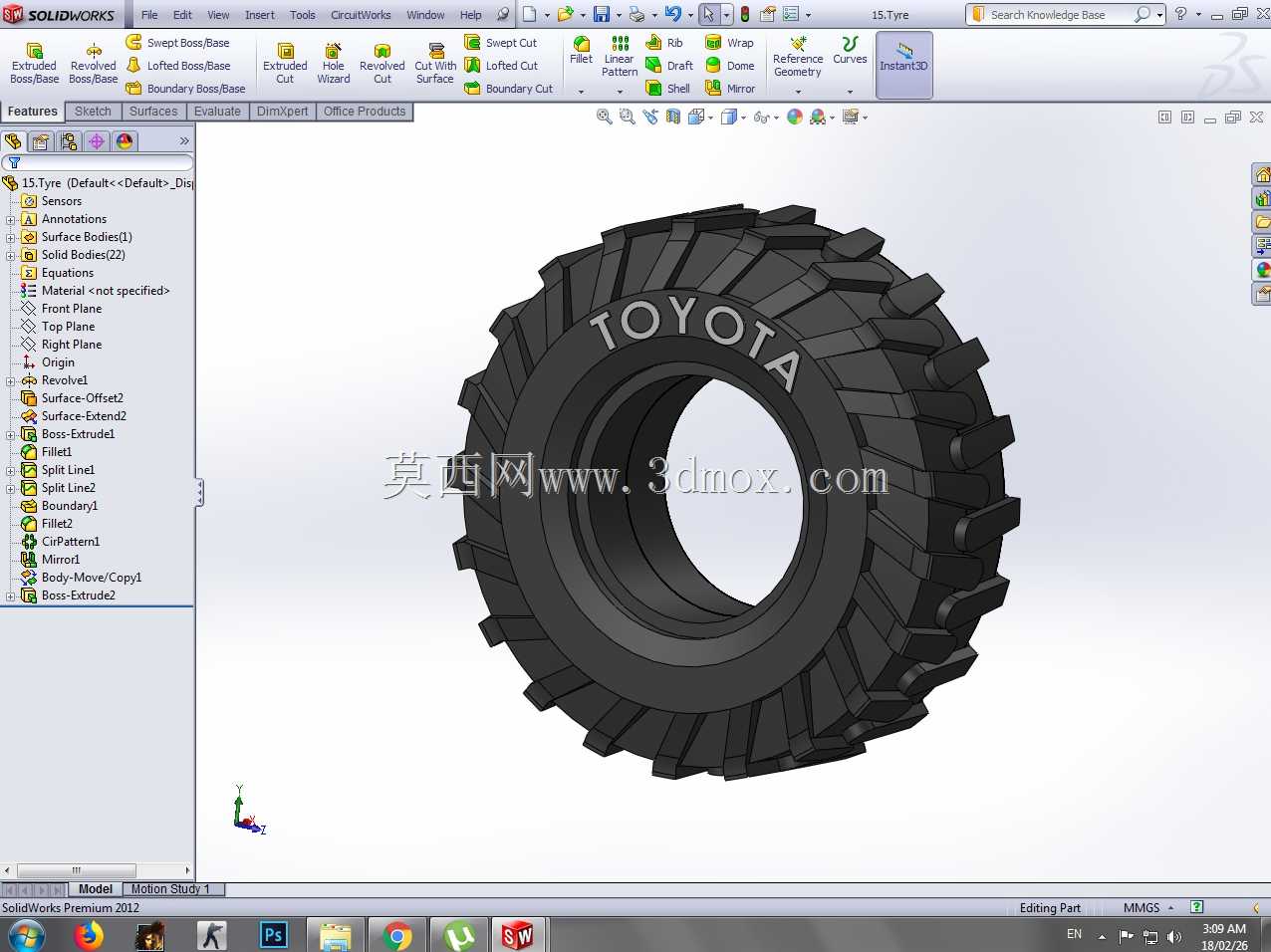This screenshot has height=952, width=1271.
Task: Open the Appearances task pane tab
Action: click(x=1262, y=270)
